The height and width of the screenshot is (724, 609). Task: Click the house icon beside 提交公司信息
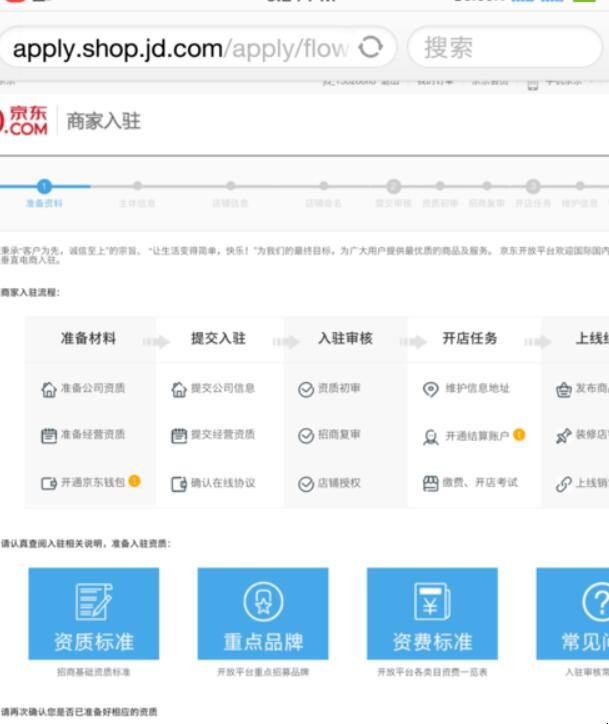click(179, 389)
